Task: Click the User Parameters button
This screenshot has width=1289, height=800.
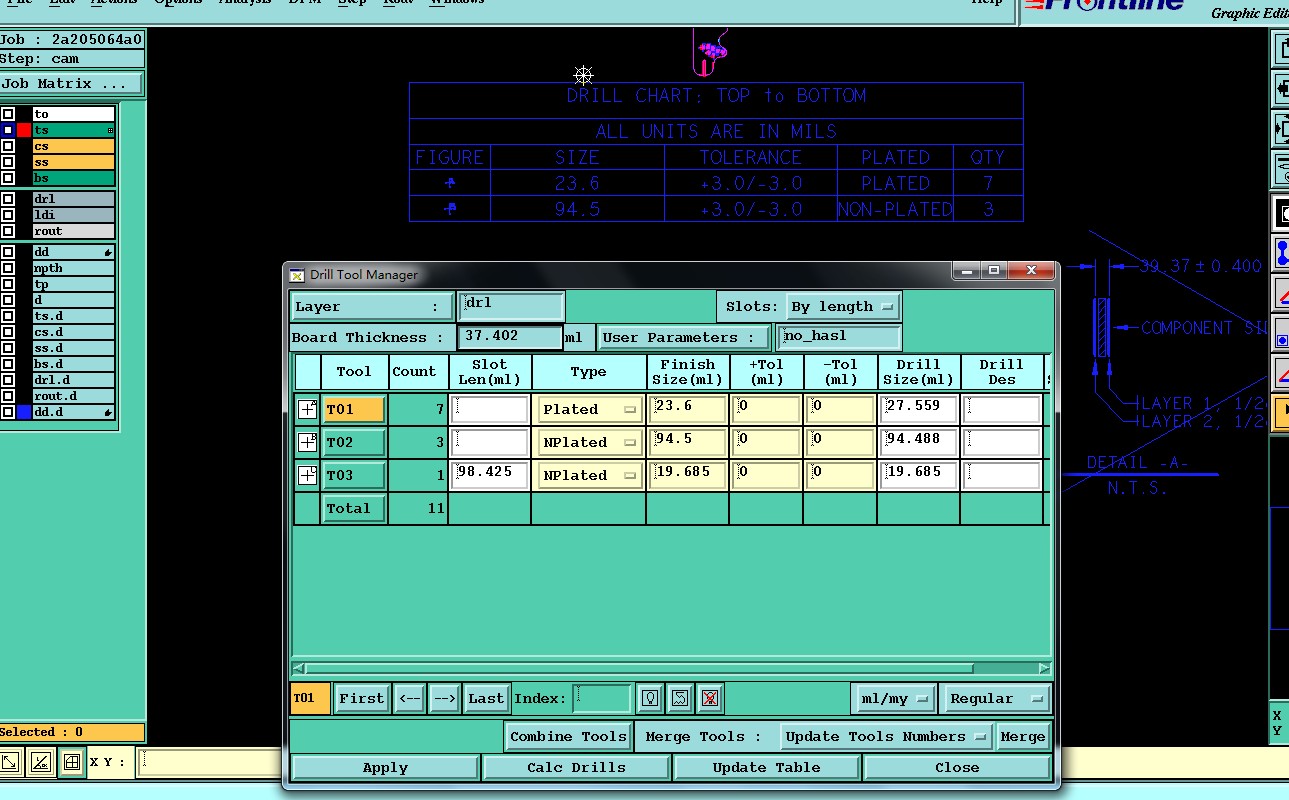Action: tap(685, 337)
